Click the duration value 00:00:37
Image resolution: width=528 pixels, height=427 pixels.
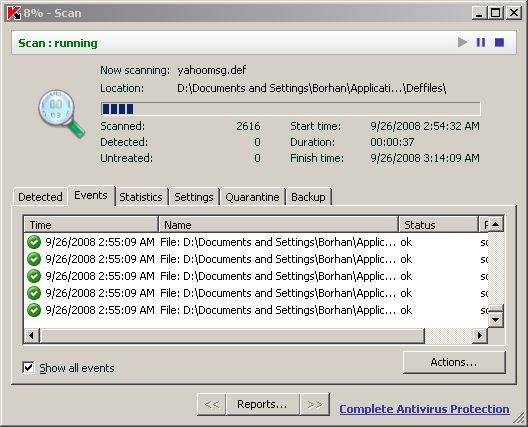point(392,142)
